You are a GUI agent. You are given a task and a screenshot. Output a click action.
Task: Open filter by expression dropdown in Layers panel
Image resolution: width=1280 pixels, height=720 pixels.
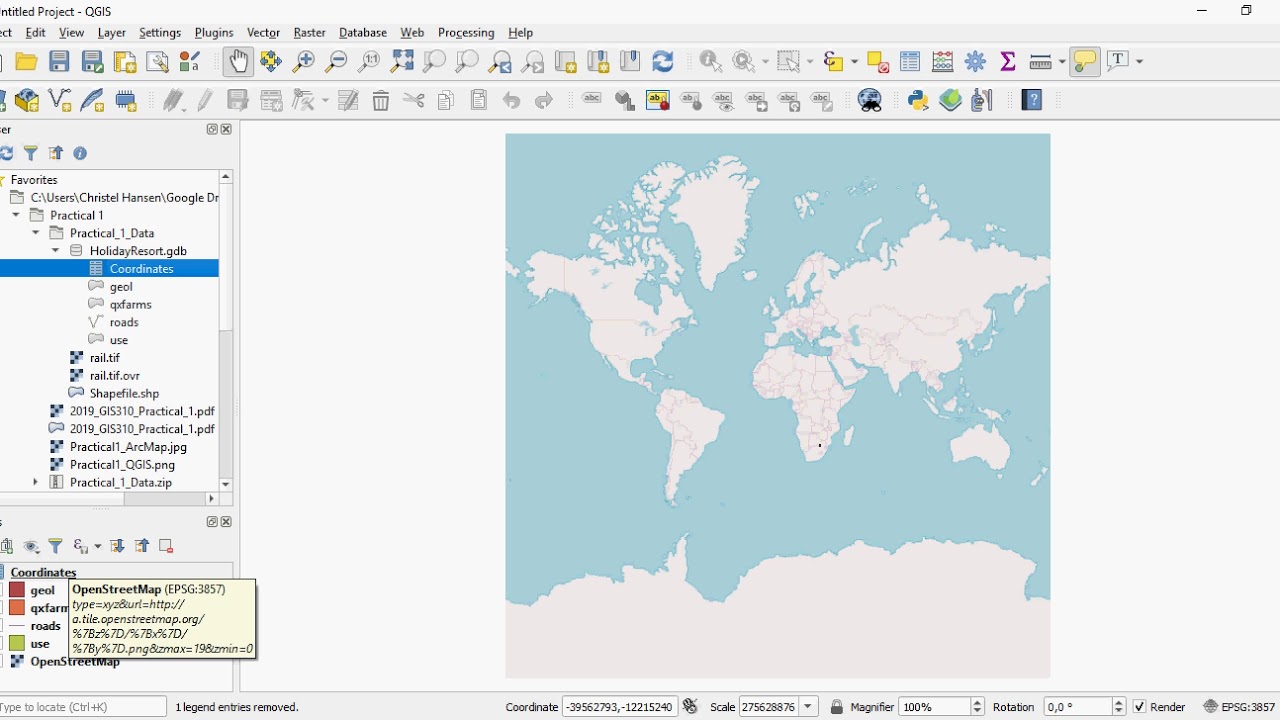click(98, 546)
